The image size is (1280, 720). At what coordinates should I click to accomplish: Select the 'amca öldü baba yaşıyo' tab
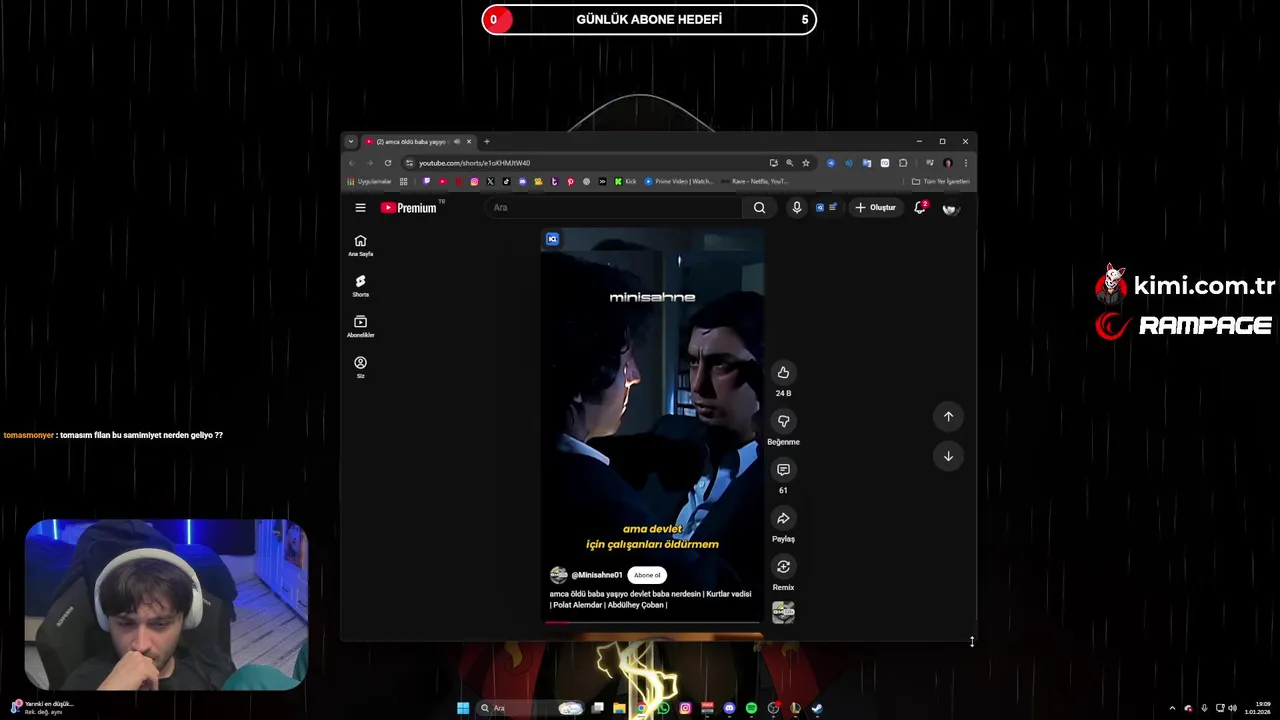click(x=410, y=141)
